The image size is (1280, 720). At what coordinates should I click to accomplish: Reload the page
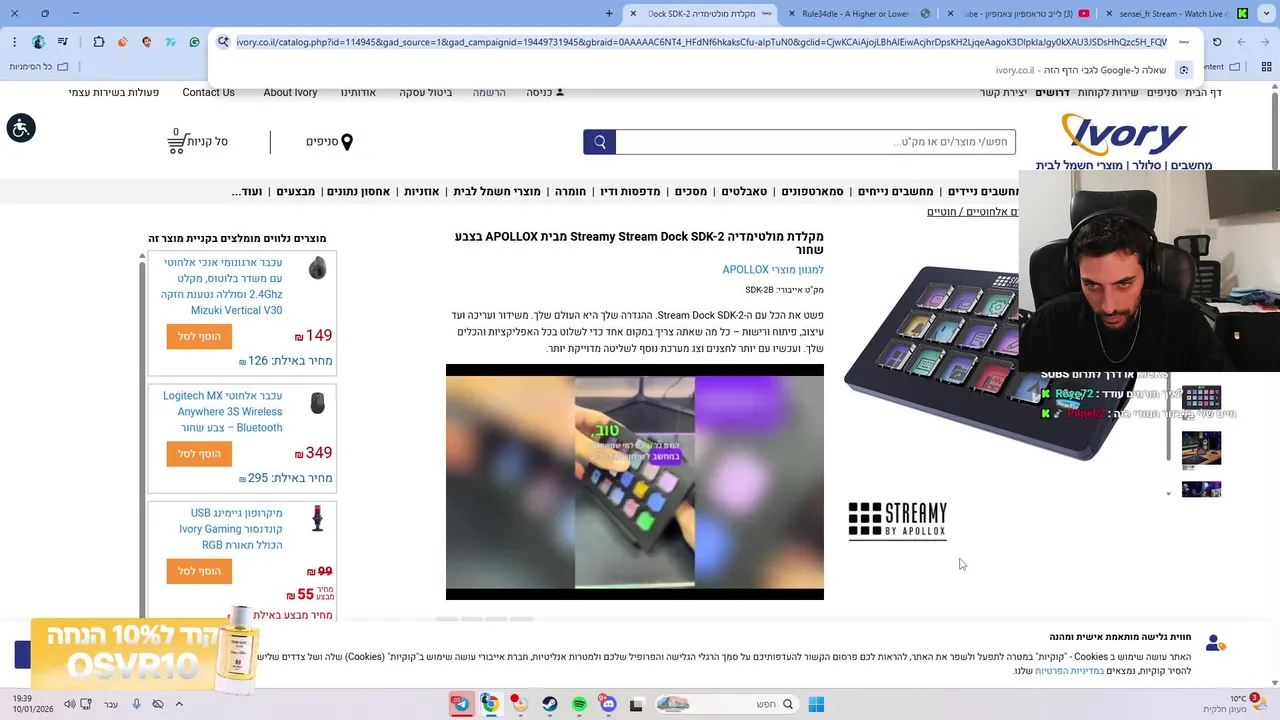(1217, 42)
